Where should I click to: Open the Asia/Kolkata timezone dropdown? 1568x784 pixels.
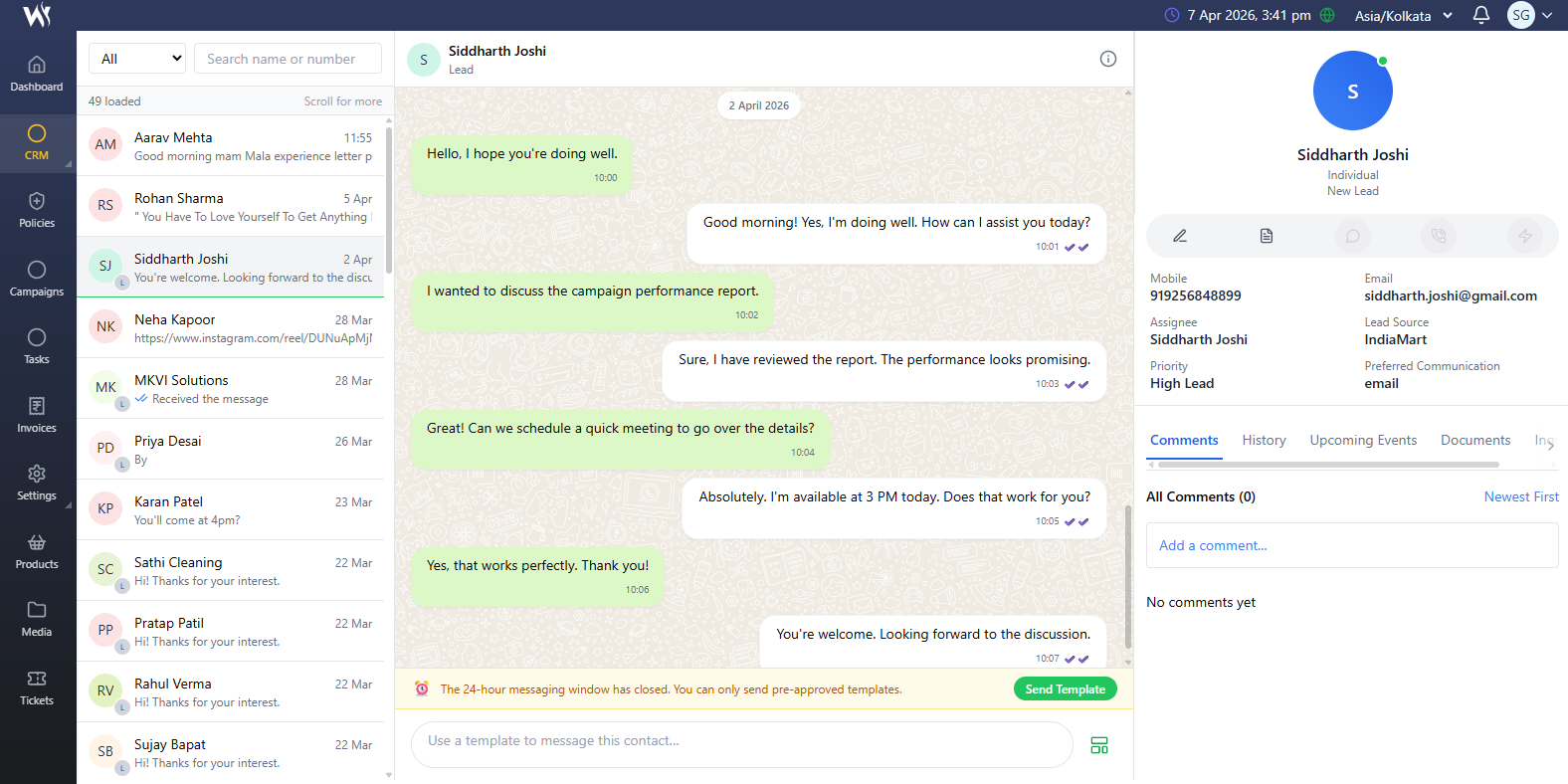[x=1403, y=16]
